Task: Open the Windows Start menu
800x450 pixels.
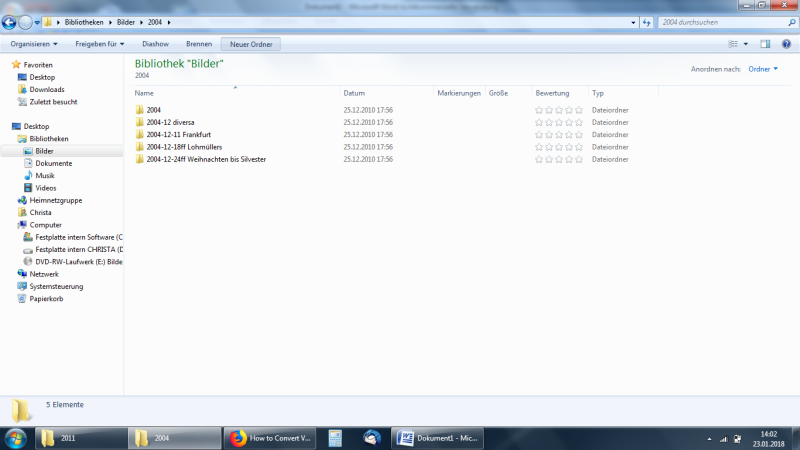Action: tap(15, 438)
